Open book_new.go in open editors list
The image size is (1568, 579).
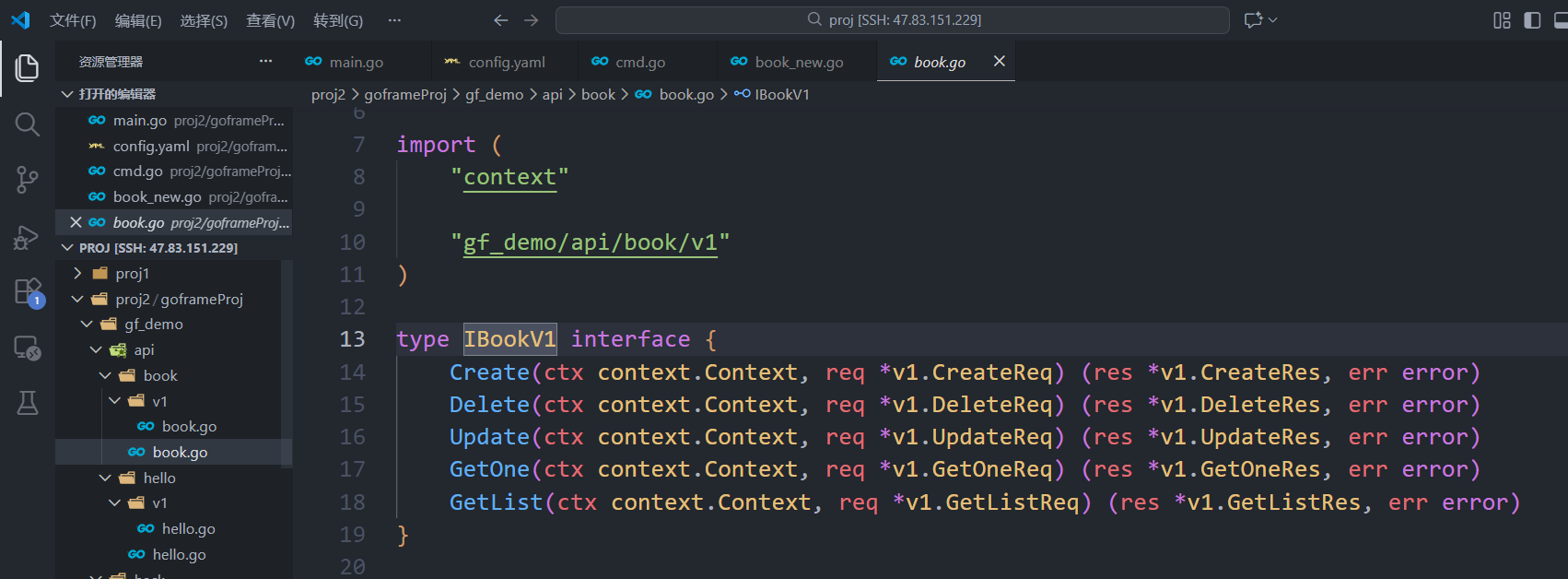coord(174,196)
